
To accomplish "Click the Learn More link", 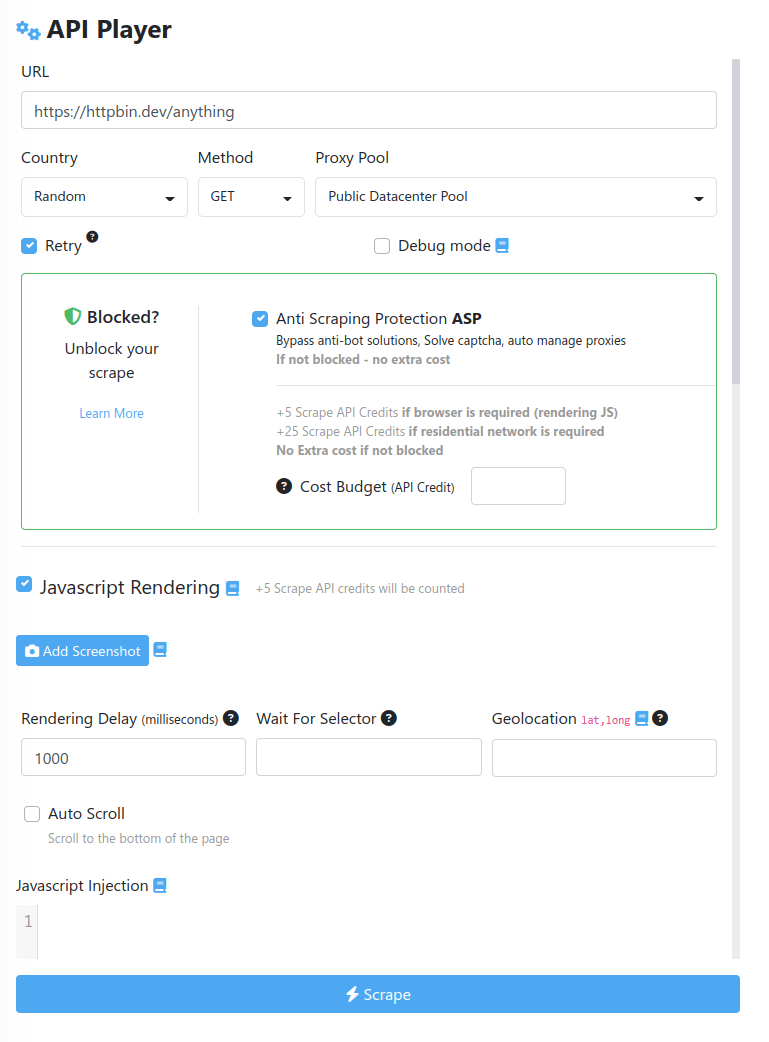I will pyautogui.click(x=111, y=413).
